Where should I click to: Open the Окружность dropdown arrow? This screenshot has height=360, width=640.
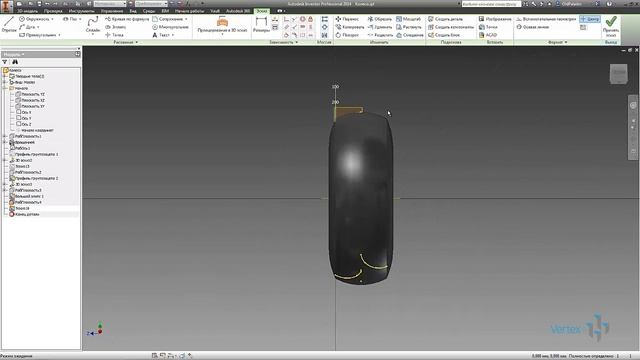52,19
